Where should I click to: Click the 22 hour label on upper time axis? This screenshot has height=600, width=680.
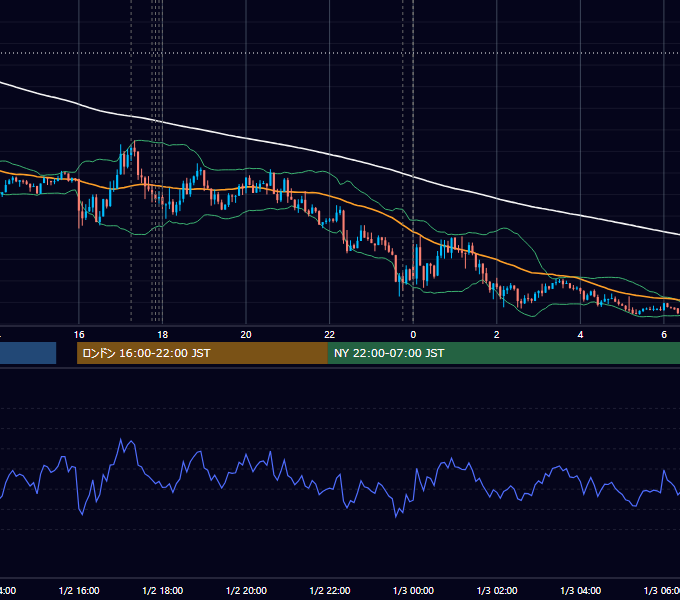tap(330, 335)
